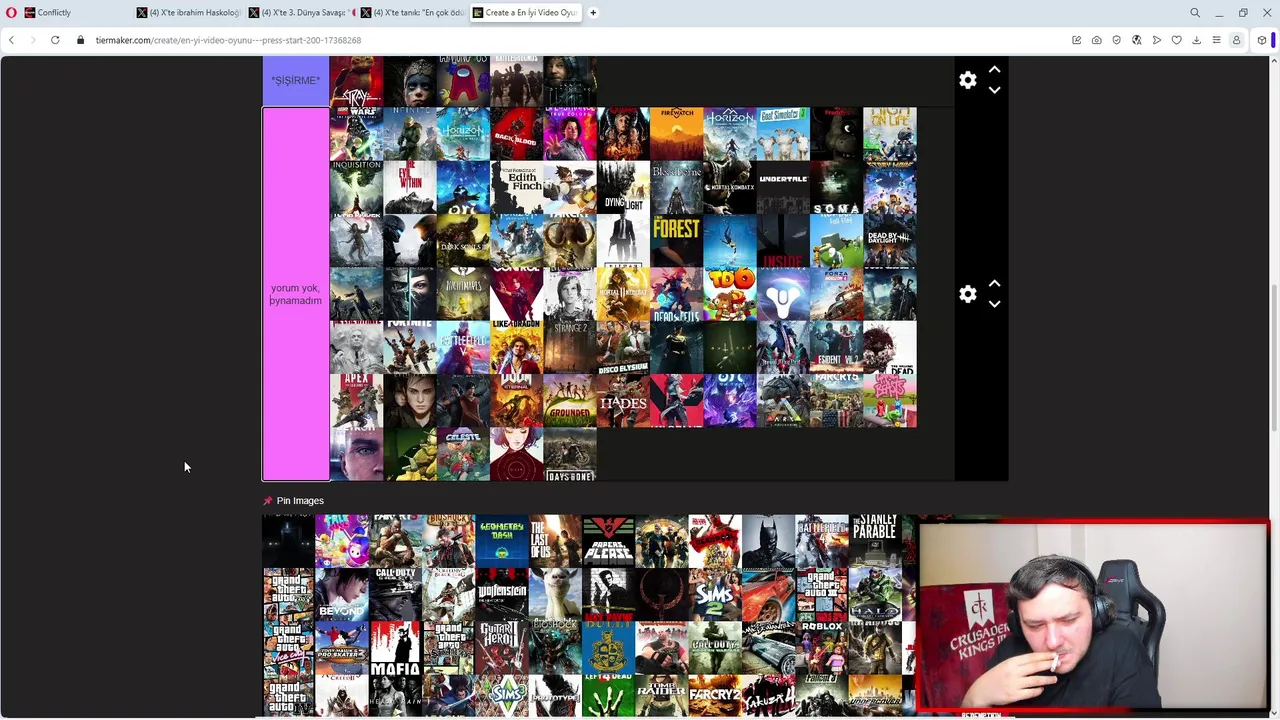Open settings gear for yorum yok tier

coord(967,294)
